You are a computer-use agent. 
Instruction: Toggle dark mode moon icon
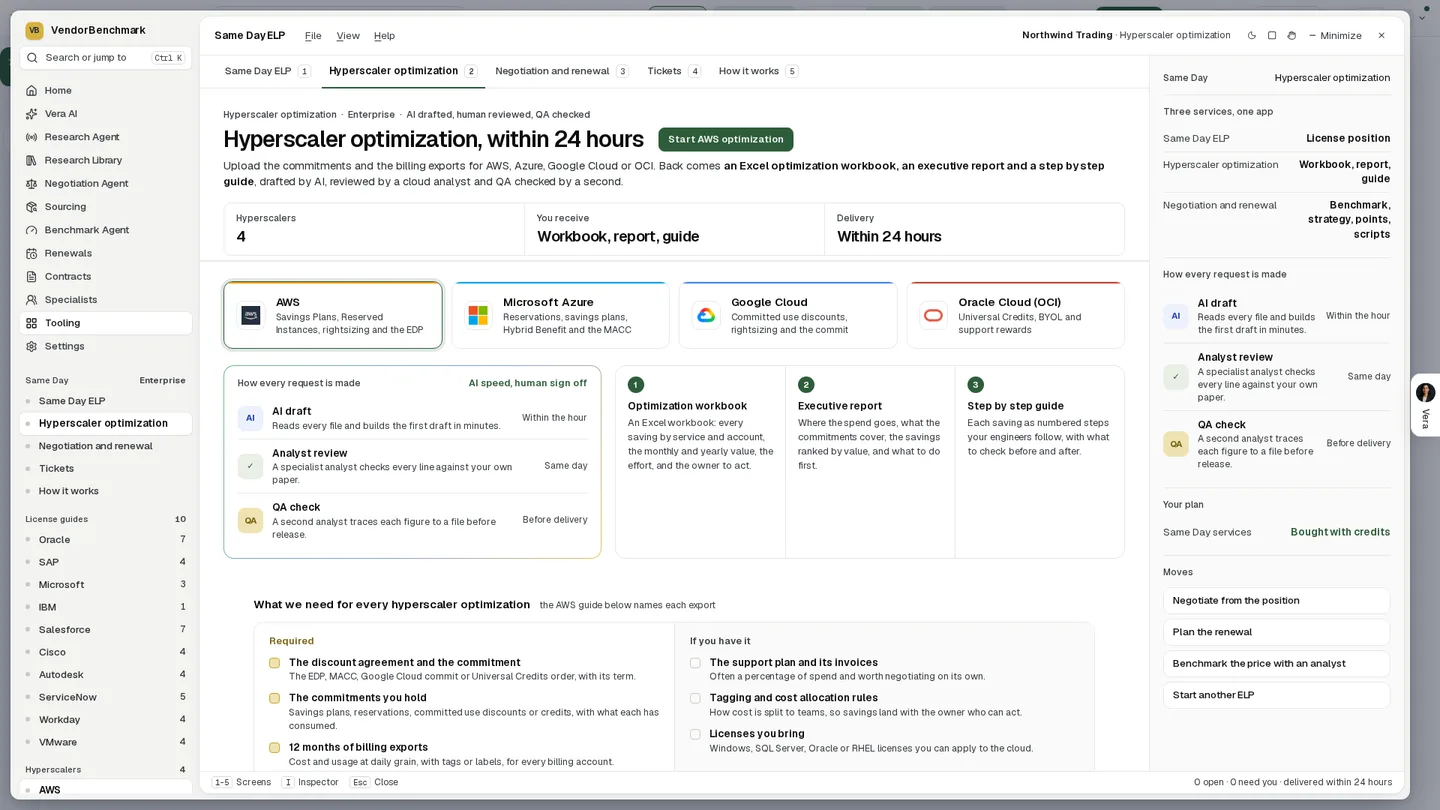pyautogui.click(x=1252, y=35)
